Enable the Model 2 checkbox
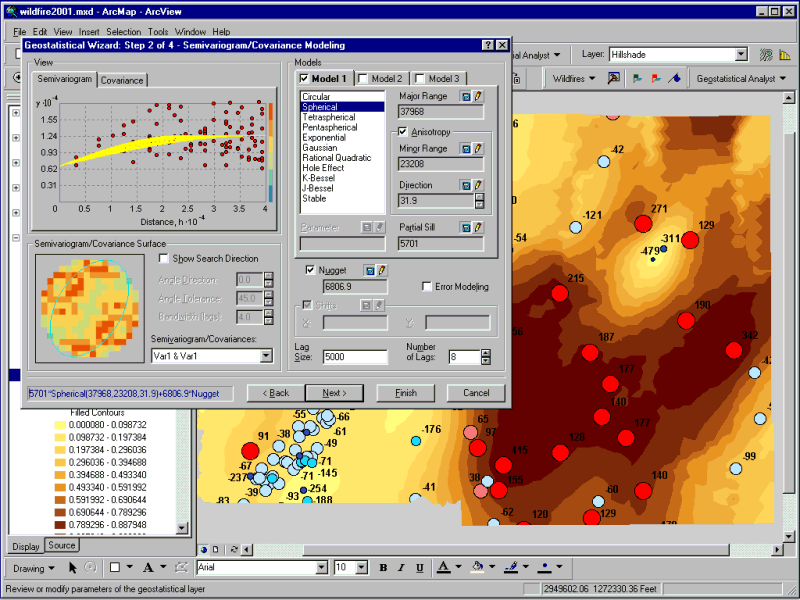The width and height of the screenshot is (800, 600). (x=363, y=79)
